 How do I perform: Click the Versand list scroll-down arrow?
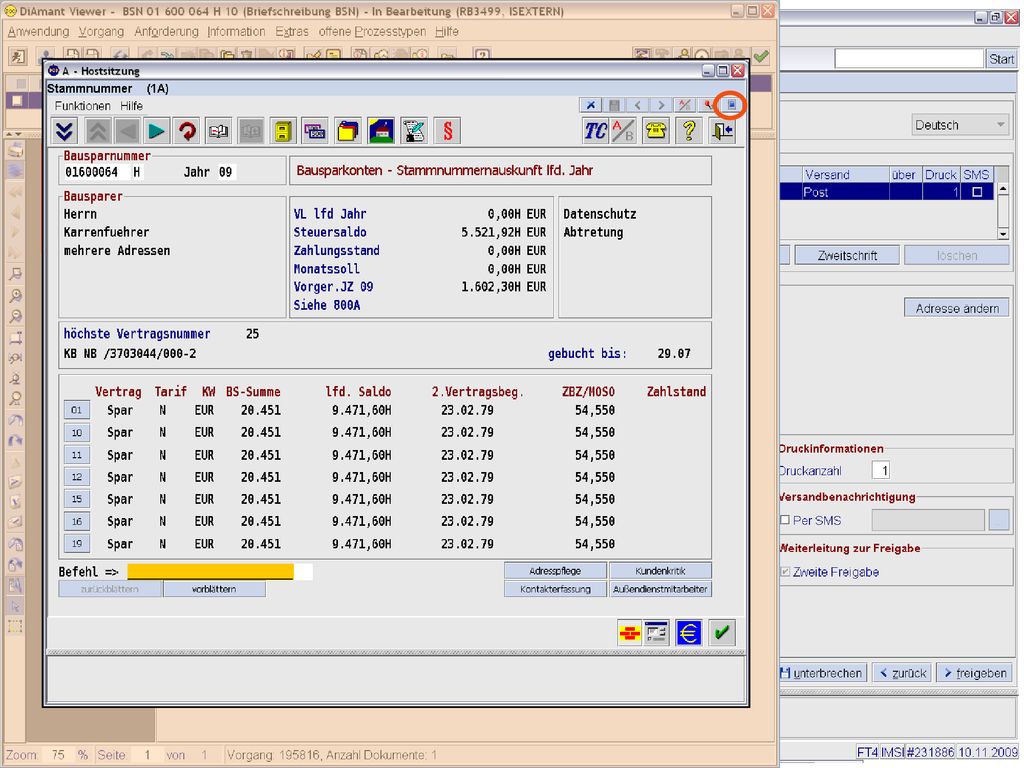click(x=1003, y=233)
